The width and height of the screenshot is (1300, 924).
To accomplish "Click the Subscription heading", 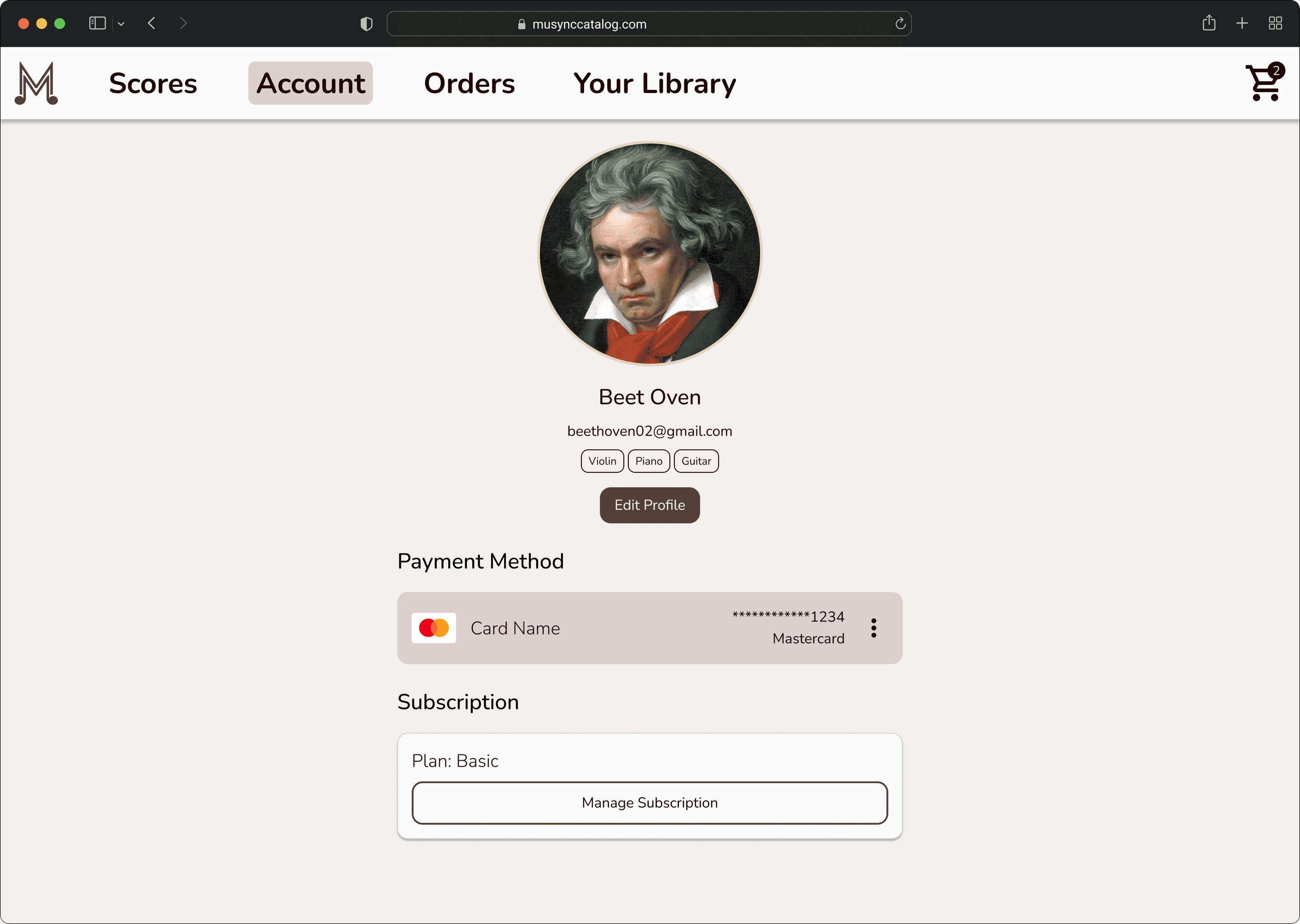I will coord(458,702).
